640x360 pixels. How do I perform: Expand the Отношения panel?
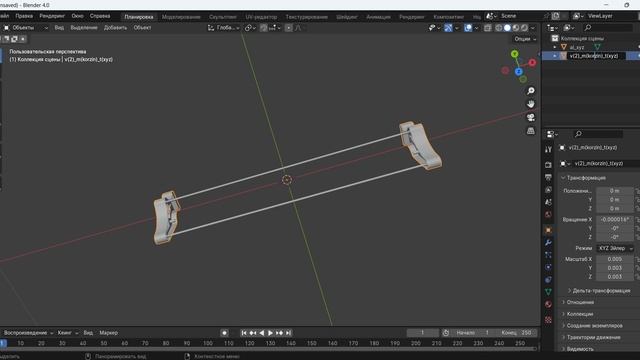pyautogui.click(x=580, y=302)
